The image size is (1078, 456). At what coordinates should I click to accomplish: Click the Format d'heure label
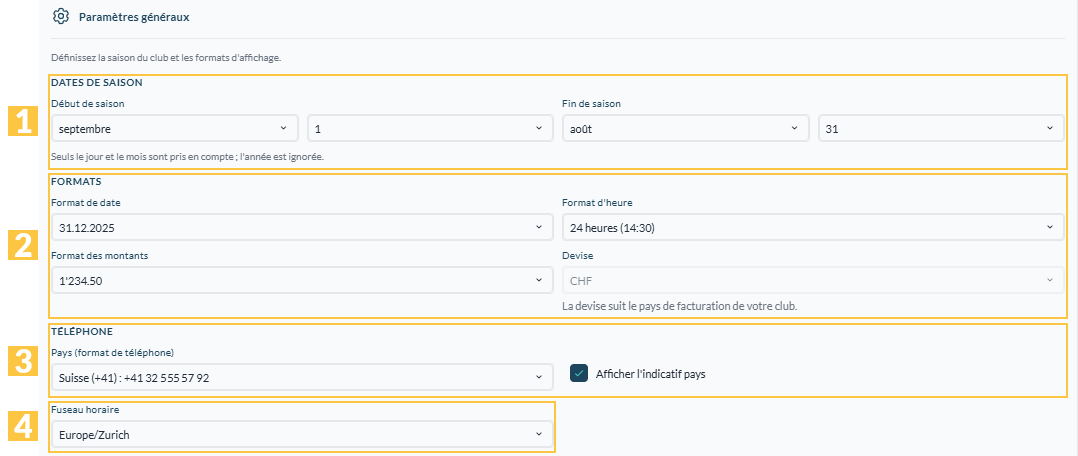(595, 202)
